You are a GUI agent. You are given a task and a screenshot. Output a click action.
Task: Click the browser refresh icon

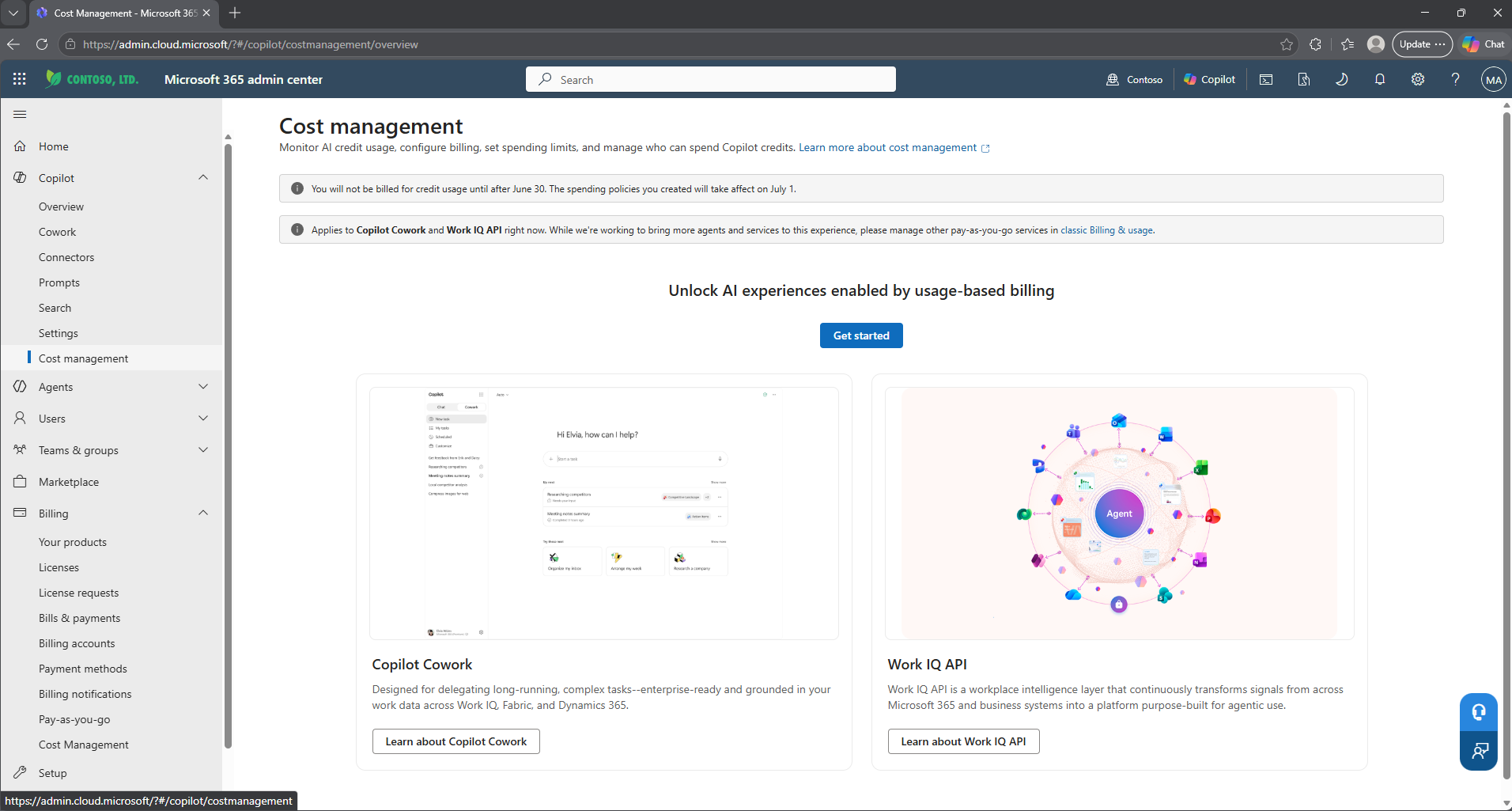(42, 44)
